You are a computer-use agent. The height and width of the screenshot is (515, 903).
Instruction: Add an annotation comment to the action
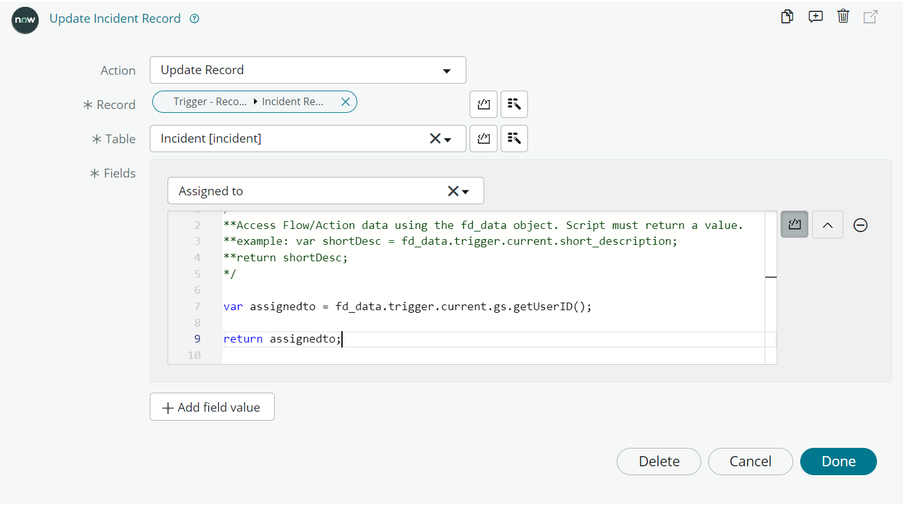tap(815, 16)
